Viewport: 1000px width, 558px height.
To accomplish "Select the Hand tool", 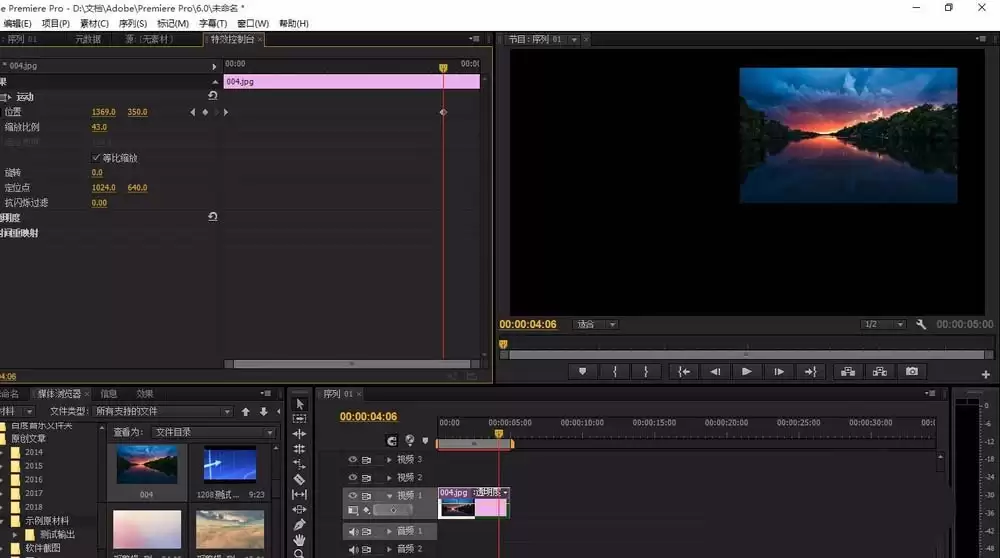I will 299,540.
